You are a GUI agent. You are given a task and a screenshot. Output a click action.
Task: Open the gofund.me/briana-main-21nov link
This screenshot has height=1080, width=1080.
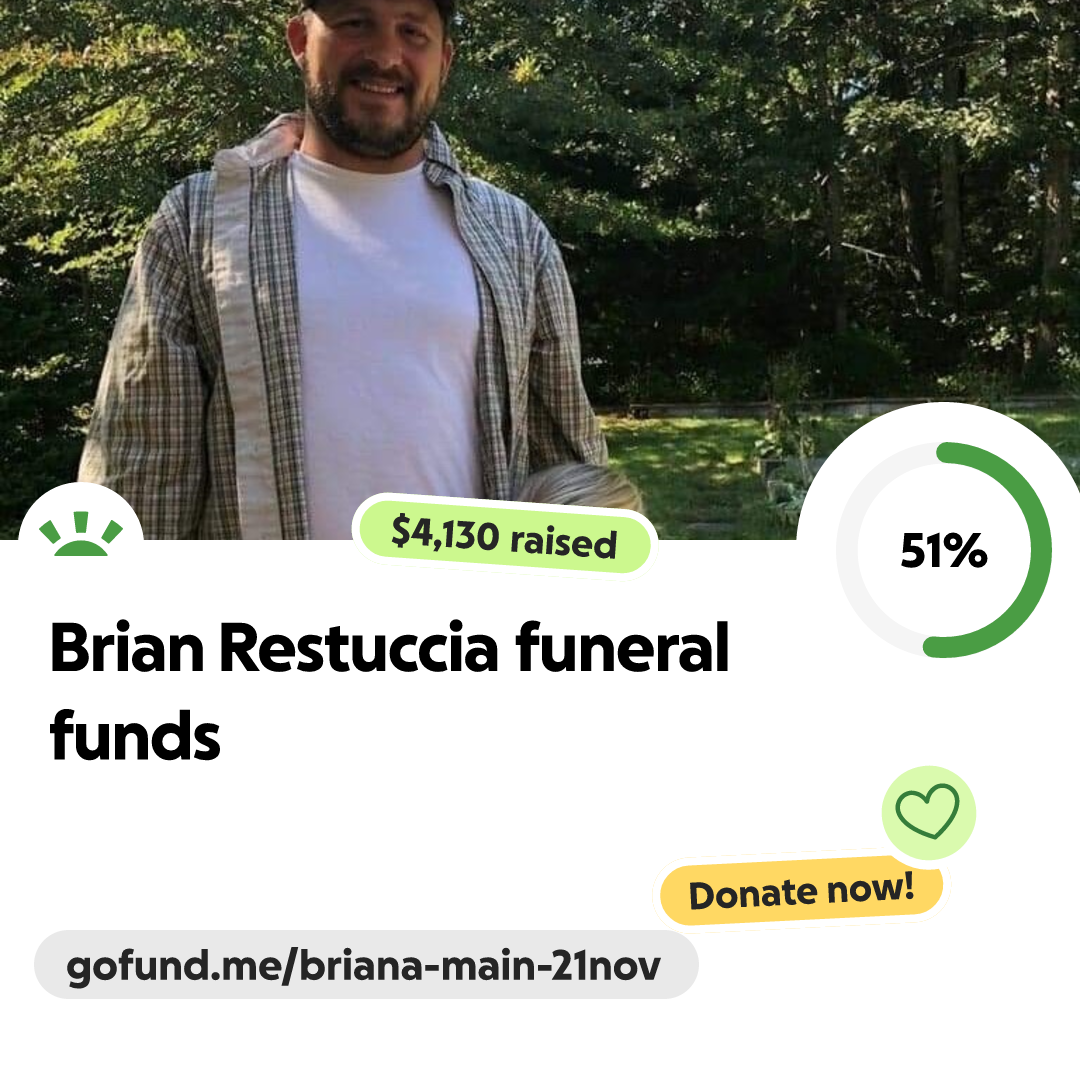363,966
